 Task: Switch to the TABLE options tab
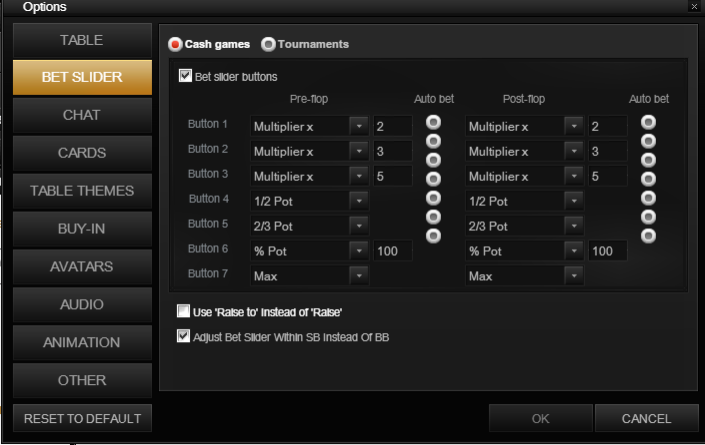pos(82,41)
